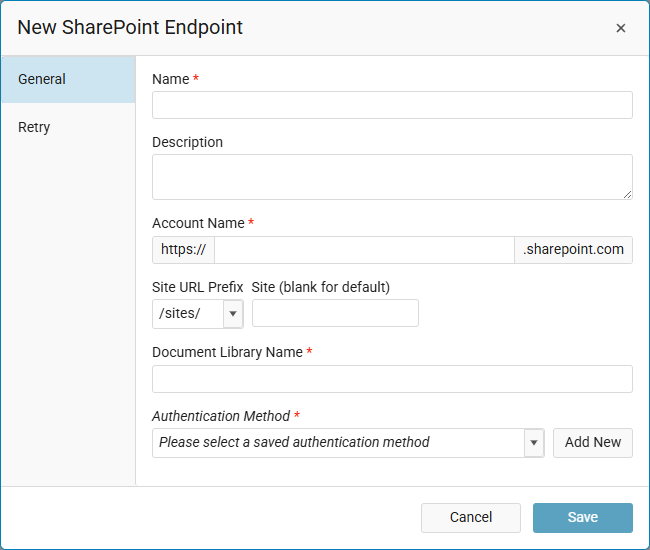Viewport: 650px width, 550px height.
Task: Click the Account Name label
Action: click(198, 223)
